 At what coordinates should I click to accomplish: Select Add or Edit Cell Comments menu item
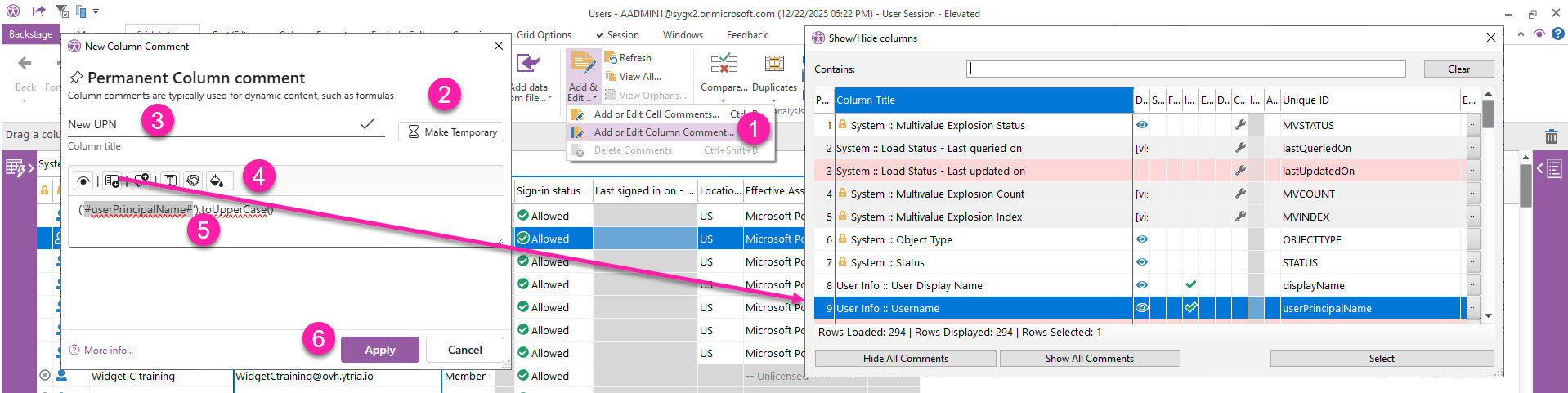(x=656, y=114)
